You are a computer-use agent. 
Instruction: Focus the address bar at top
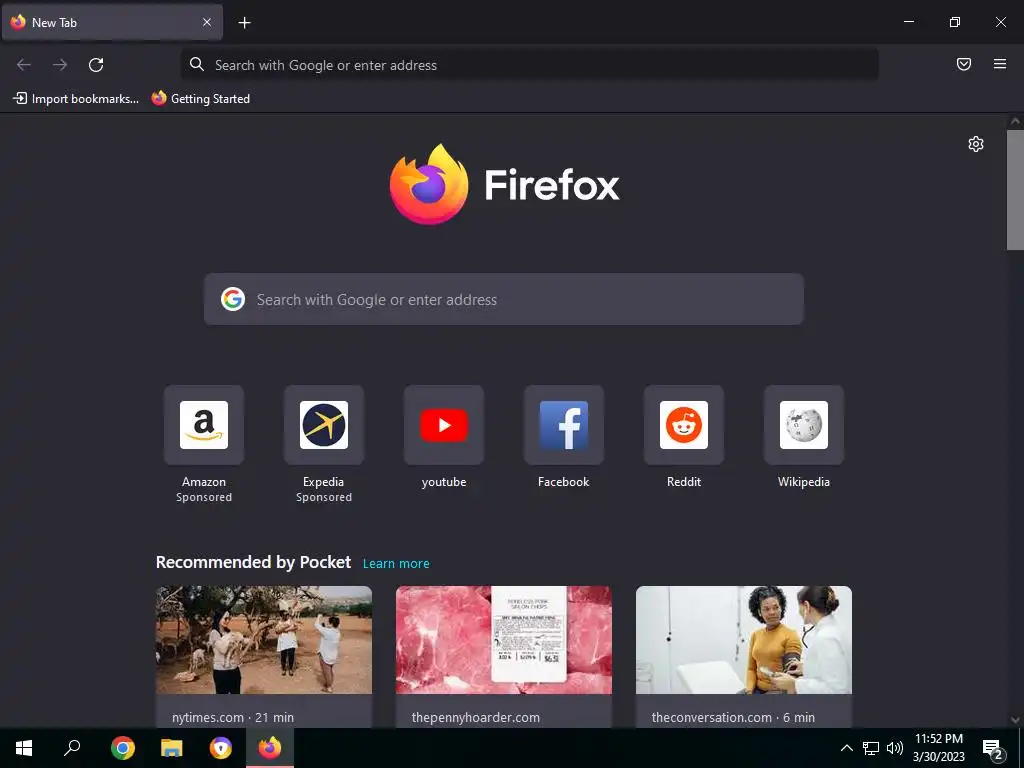pos(530,65)
